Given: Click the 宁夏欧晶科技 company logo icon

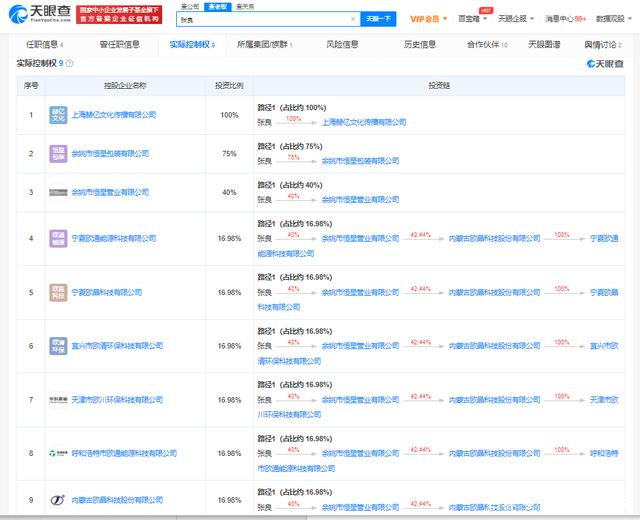Looking at the screenshot, I should [x=59, y=292].
